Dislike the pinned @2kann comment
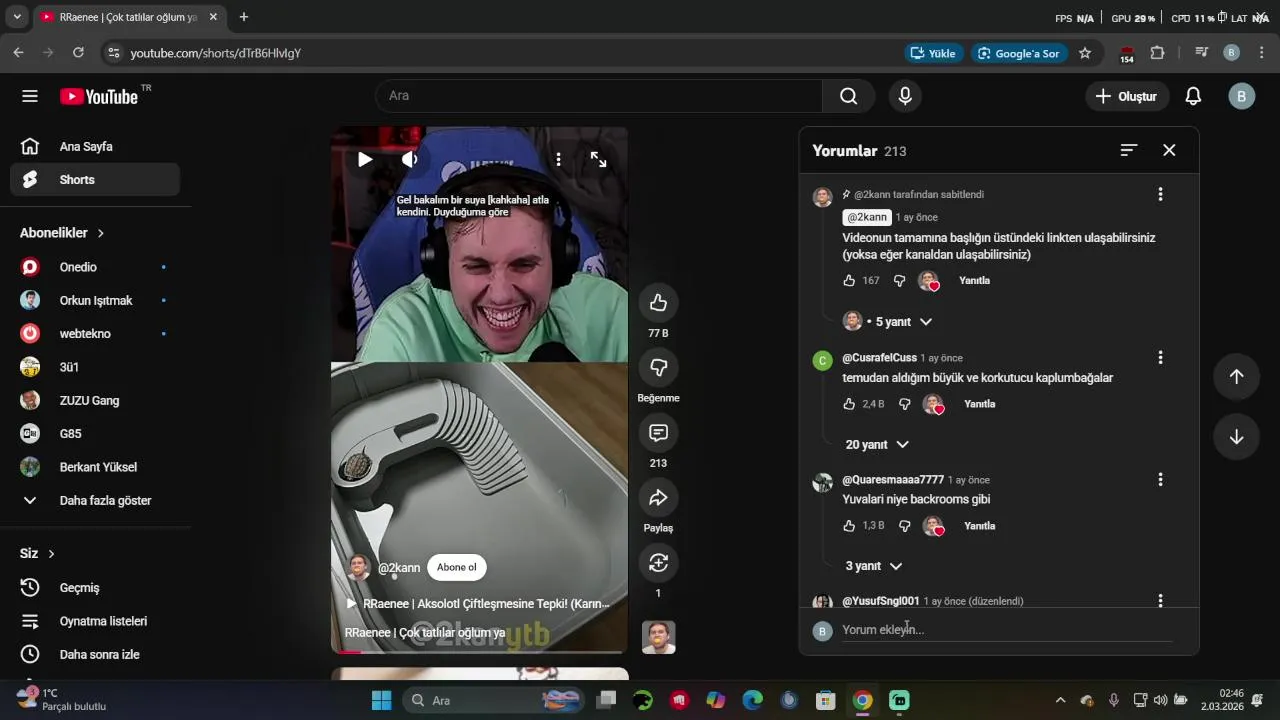 (899, 281)
